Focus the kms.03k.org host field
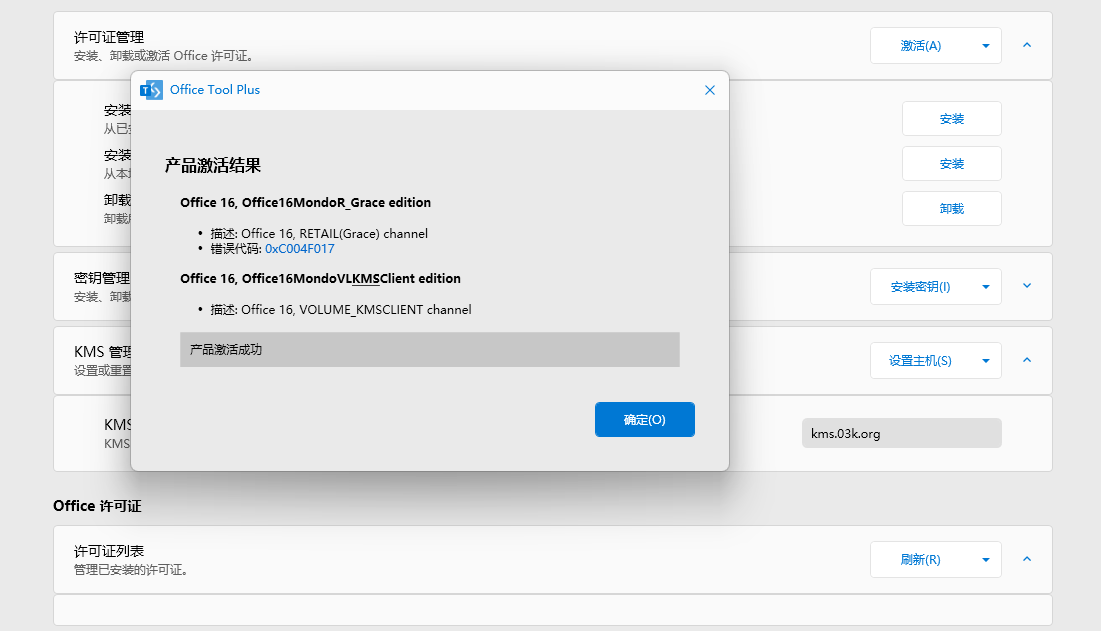The width and height of the screenshot is (1101, 631). [901, 434]
